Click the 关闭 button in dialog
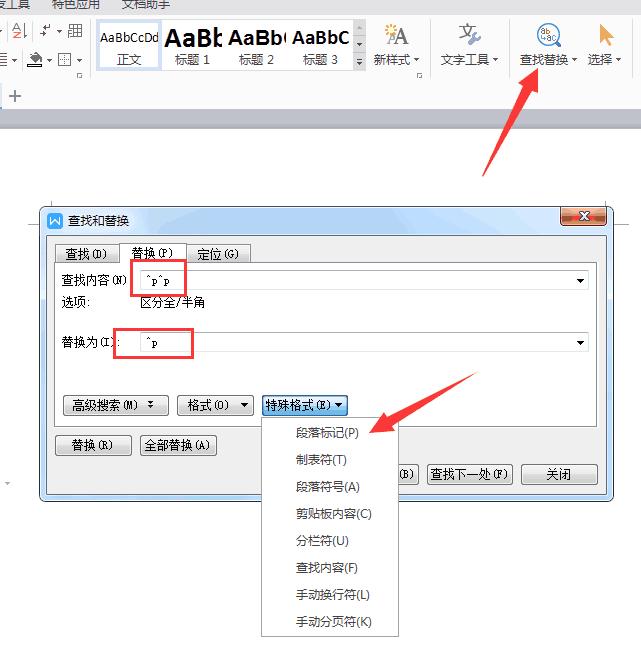Viewport: 641px width, 661px height. pos(559,475)
